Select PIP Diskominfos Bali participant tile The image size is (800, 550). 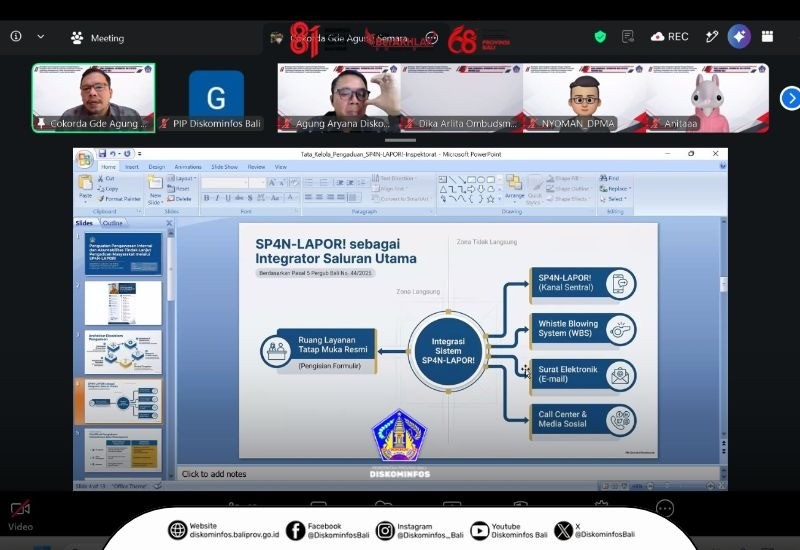point(216,98)
